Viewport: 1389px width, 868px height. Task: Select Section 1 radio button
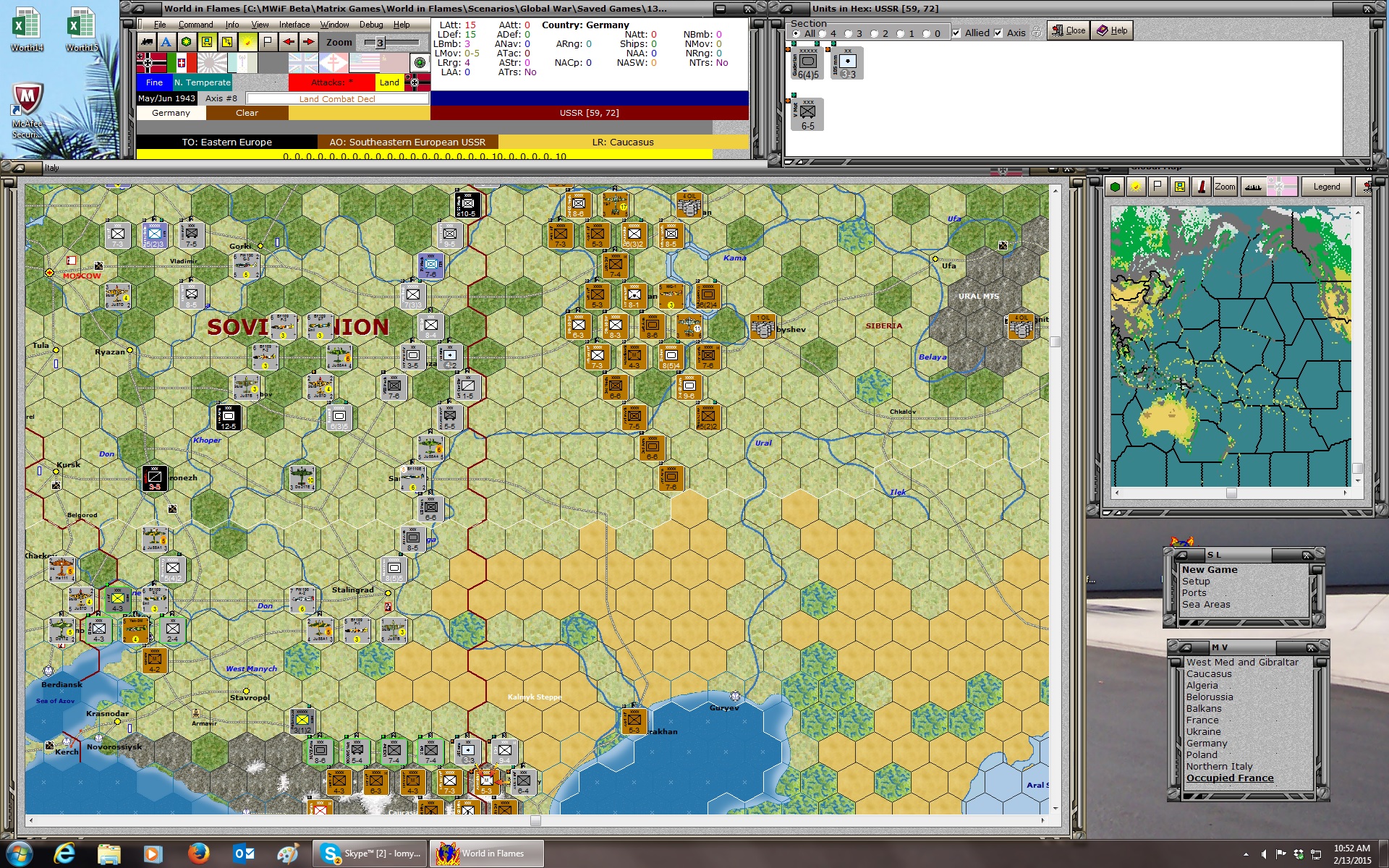click(900, 33)
